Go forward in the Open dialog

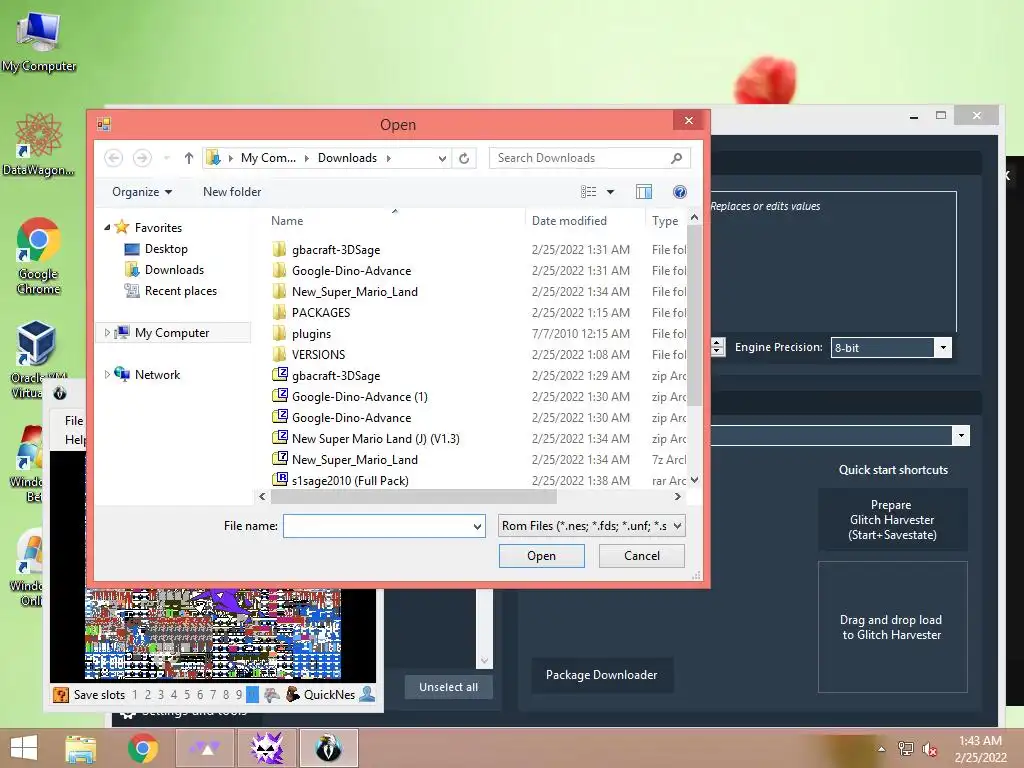(x=142, y=158)
